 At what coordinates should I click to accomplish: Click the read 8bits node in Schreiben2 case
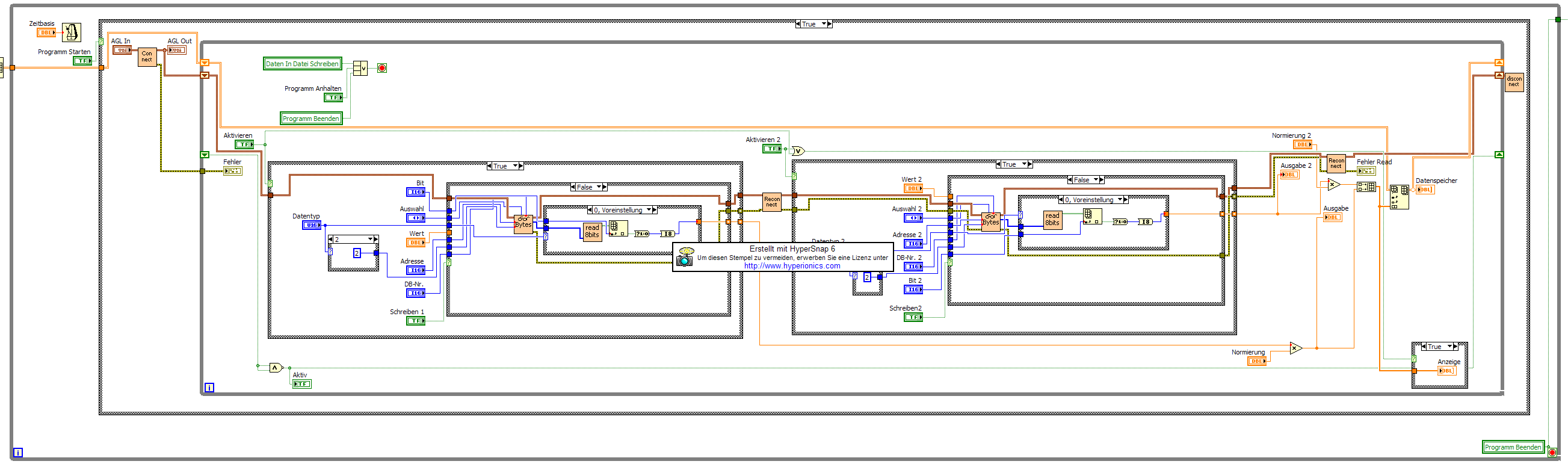pyautogui.click(x=1052, y=220)
